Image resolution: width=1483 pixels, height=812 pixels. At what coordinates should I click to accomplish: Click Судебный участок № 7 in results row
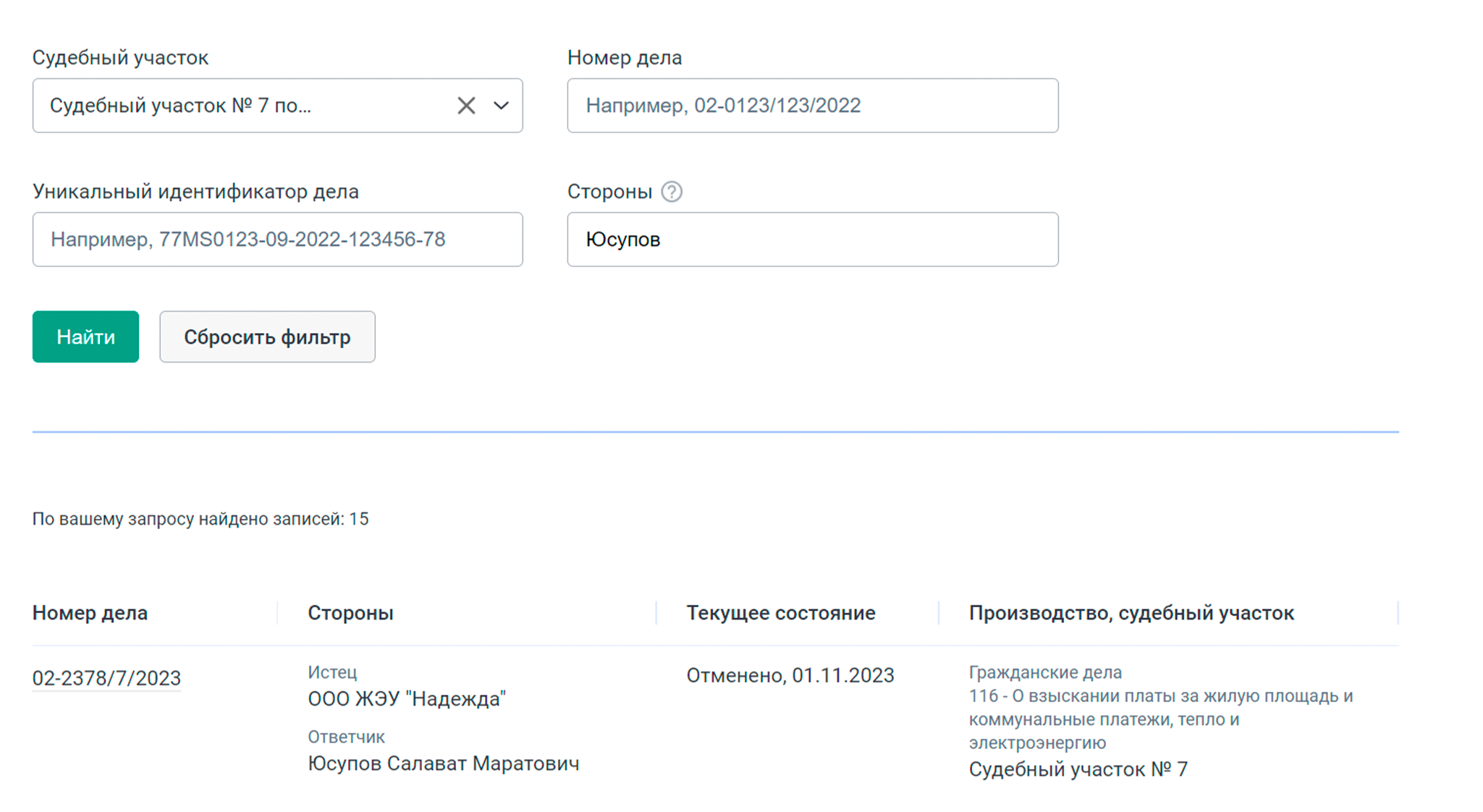(1078, 769)
